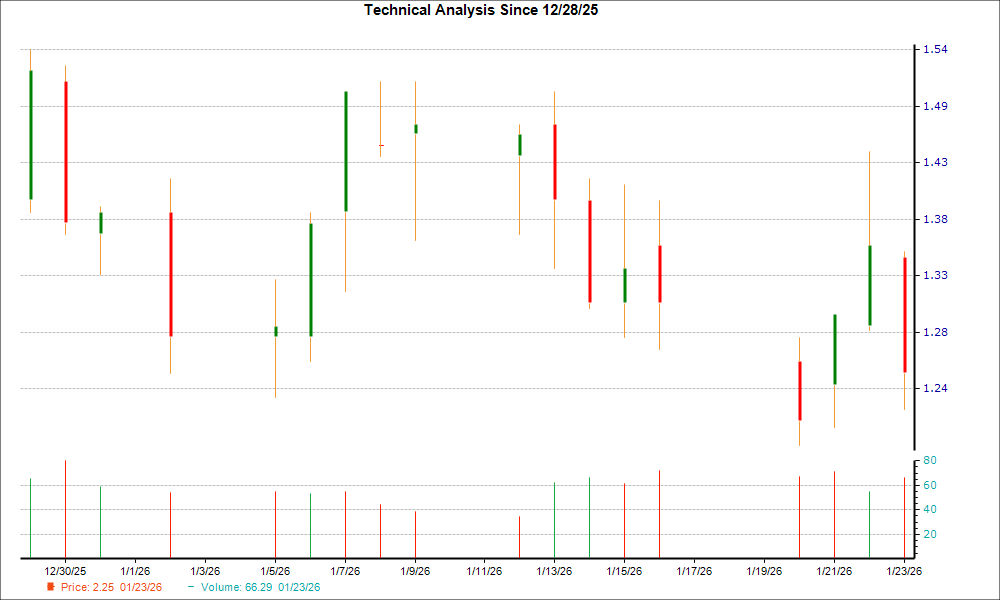Select the long red candlestick near 1/13/26

click(x=554, y=160)
